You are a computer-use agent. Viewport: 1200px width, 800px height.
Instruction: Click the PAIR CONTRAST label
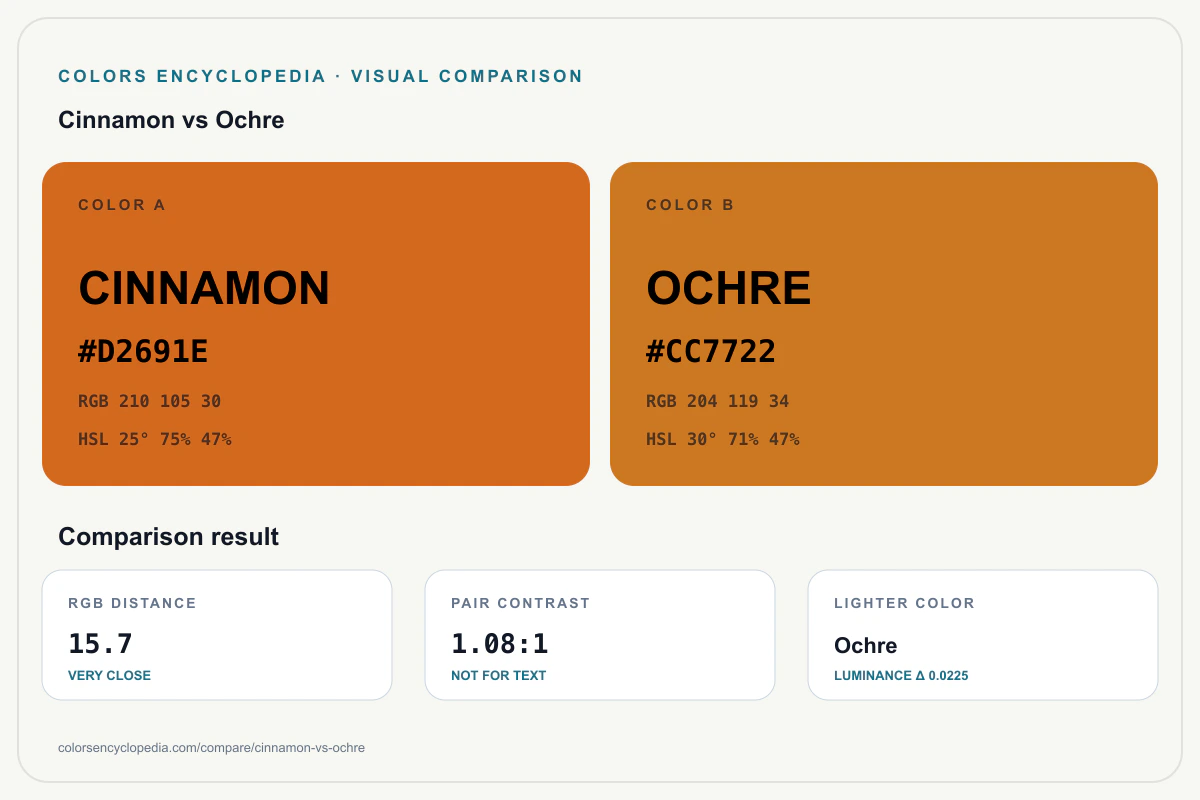[521, 603]
